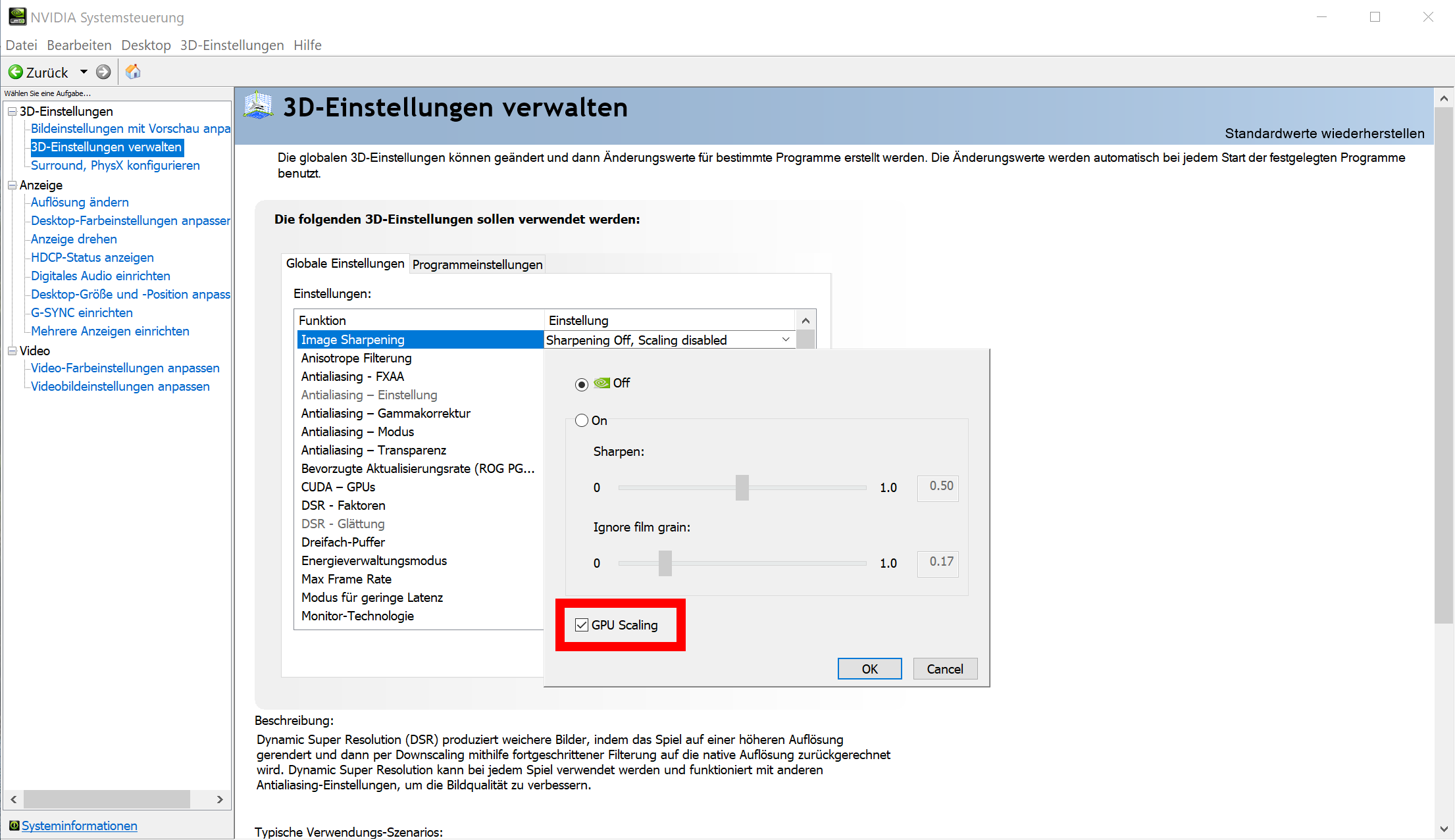
Task: Click the green Zurück back arrow icon
Action: 15,72
